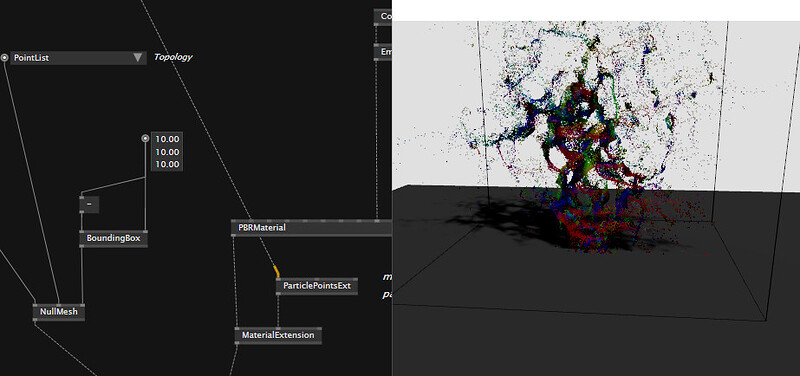The width and height of the screenshot is (800, 376).
Task: Select the ParticlePointsExt node
Action: (x=317, y=286)
